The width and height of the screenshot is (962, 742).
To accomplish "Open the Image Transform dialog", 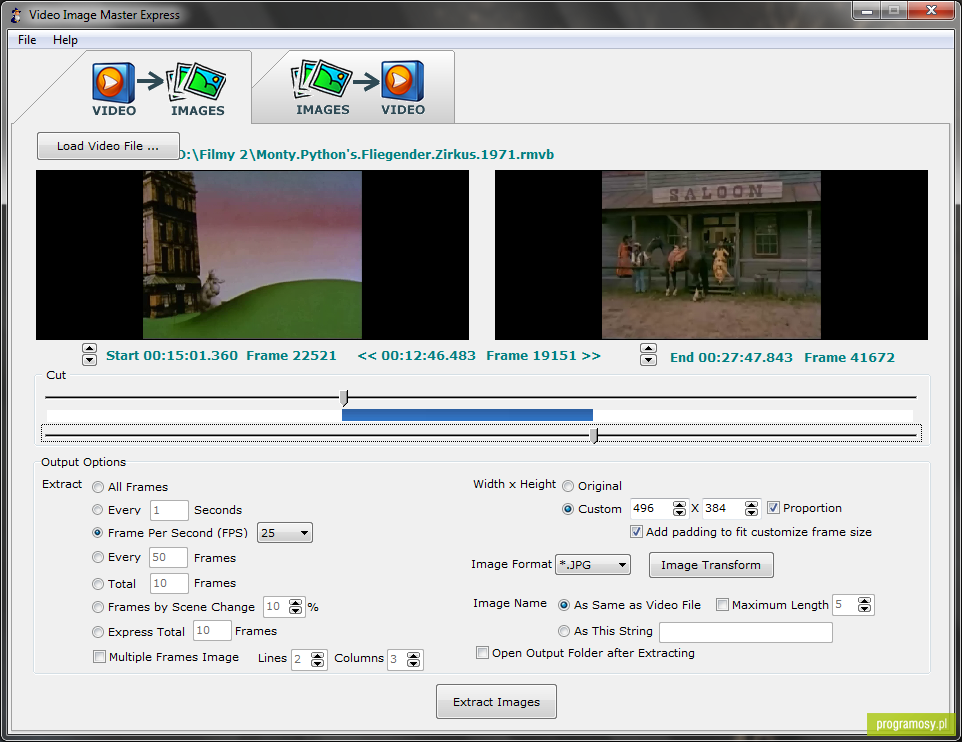I will (711, 565).
